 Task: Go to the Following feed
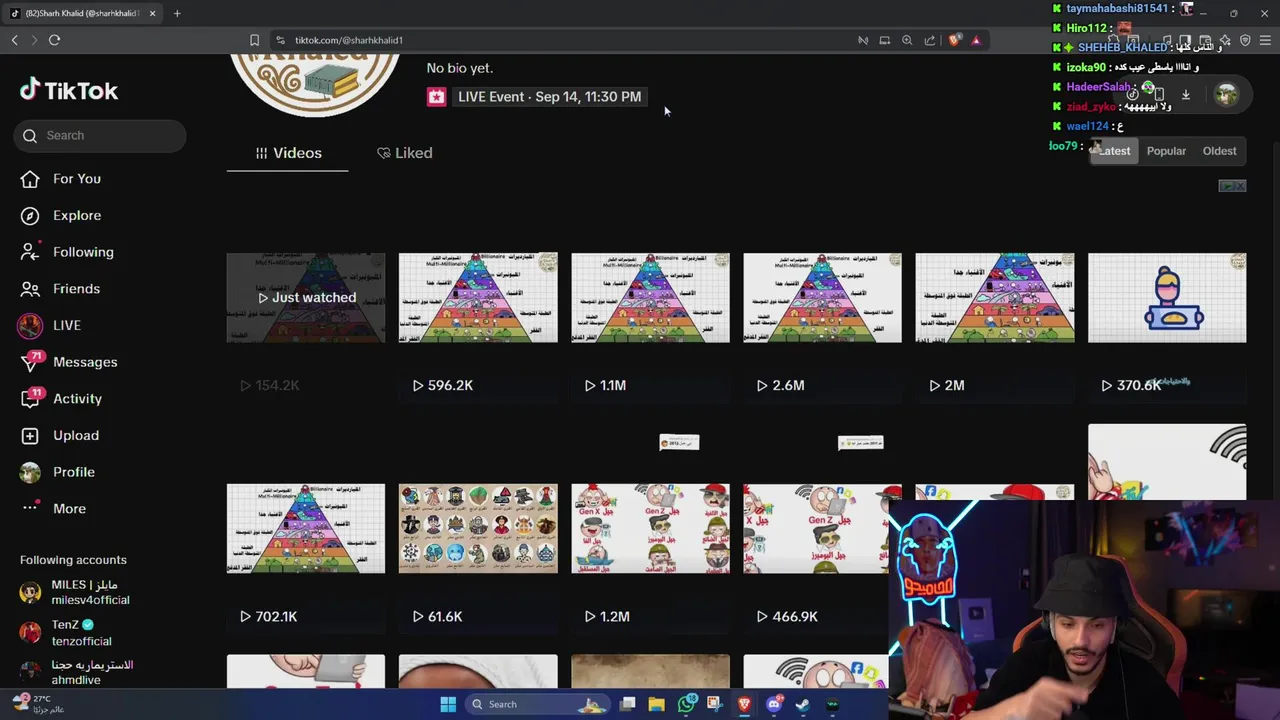68,252
